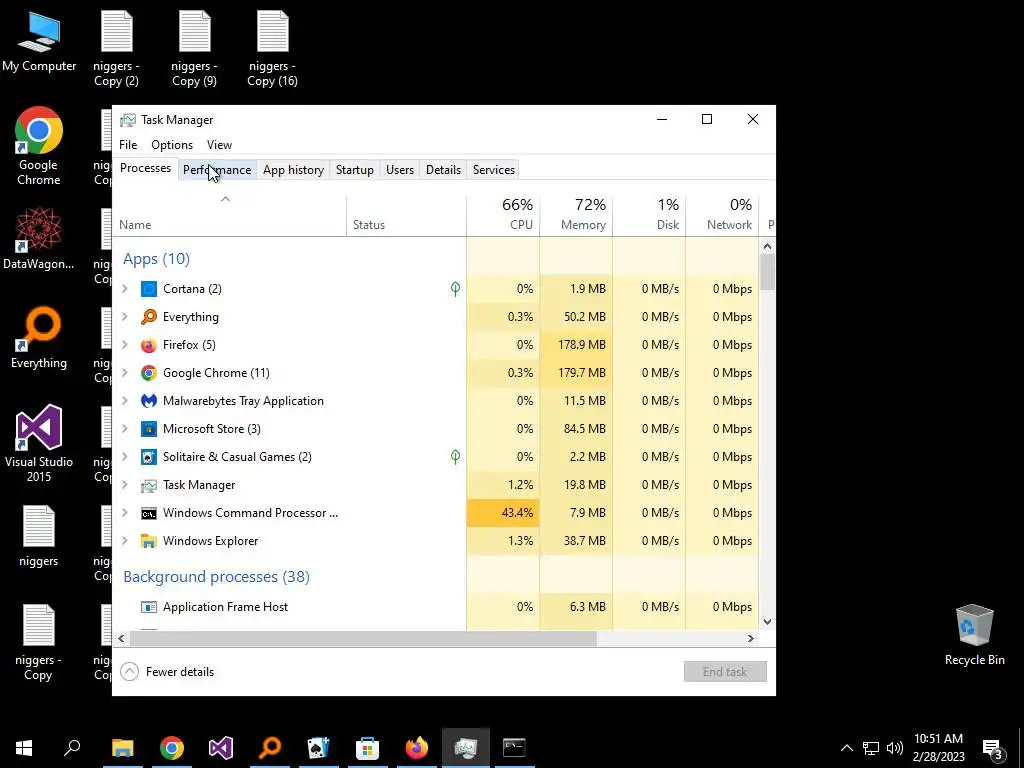Click the vertical scrollbar up arrow
The image size is (1024, 768).
[767, 247]
